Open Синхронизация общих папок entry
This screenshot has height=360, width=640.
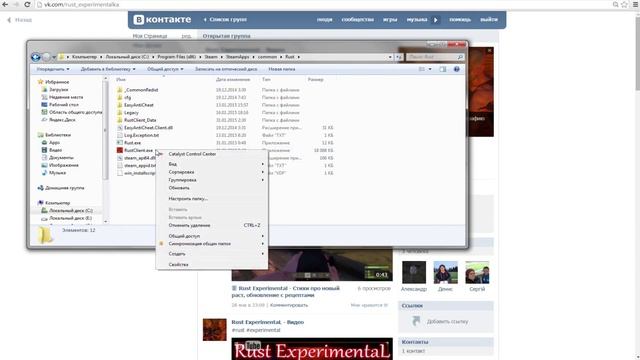(x=211, y=243)
